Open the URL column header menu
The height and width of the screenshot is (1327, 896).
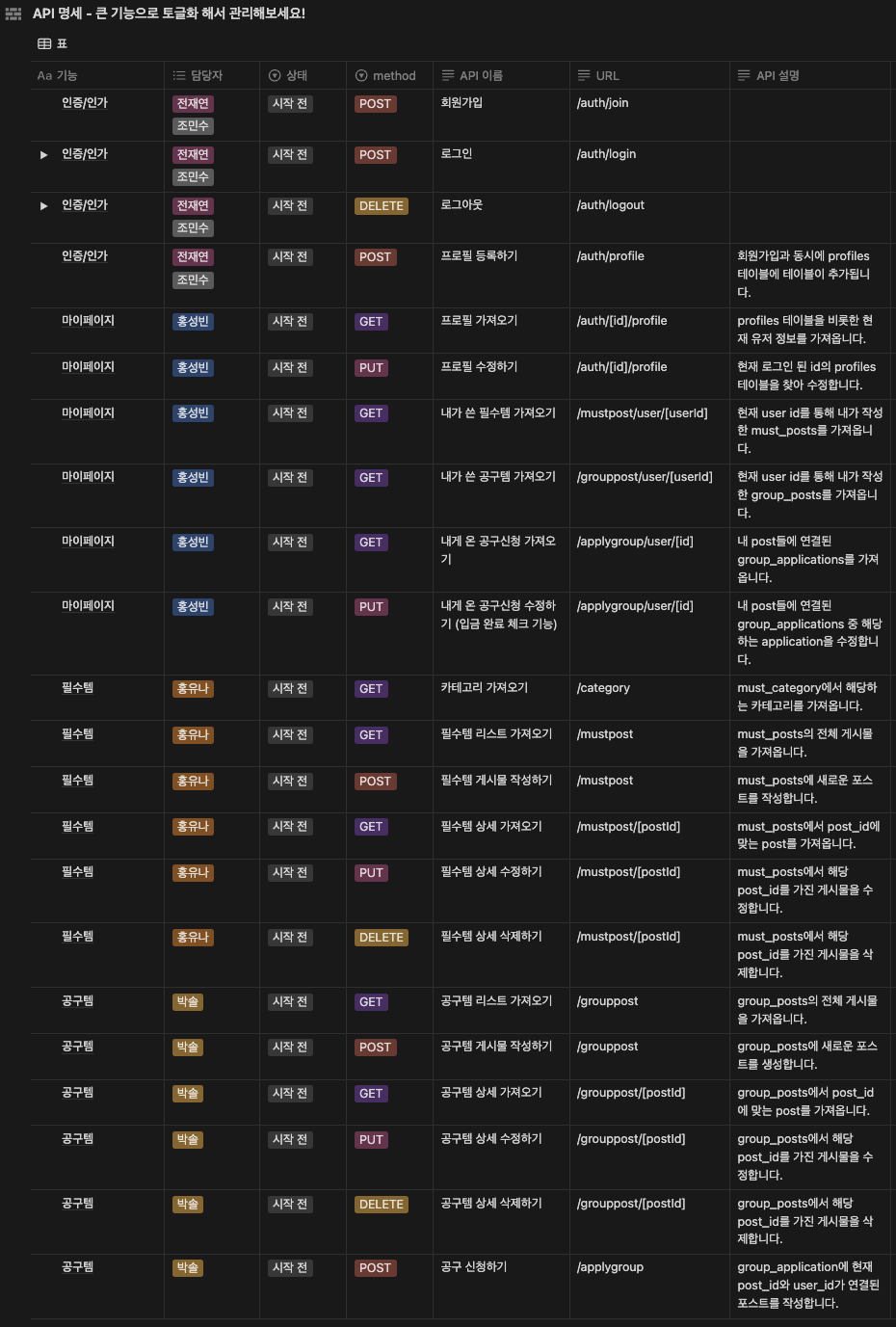click(x=649, y=75)
